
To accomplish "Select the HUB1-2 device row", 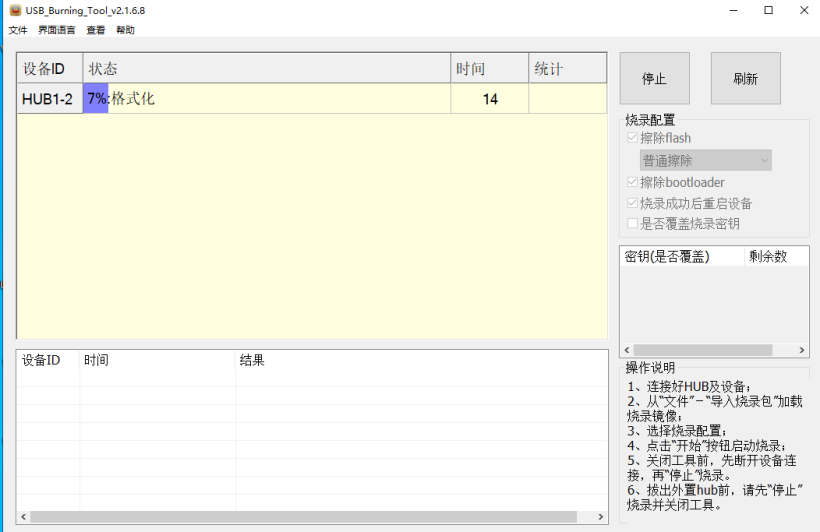I will click(x=47, y=99).
